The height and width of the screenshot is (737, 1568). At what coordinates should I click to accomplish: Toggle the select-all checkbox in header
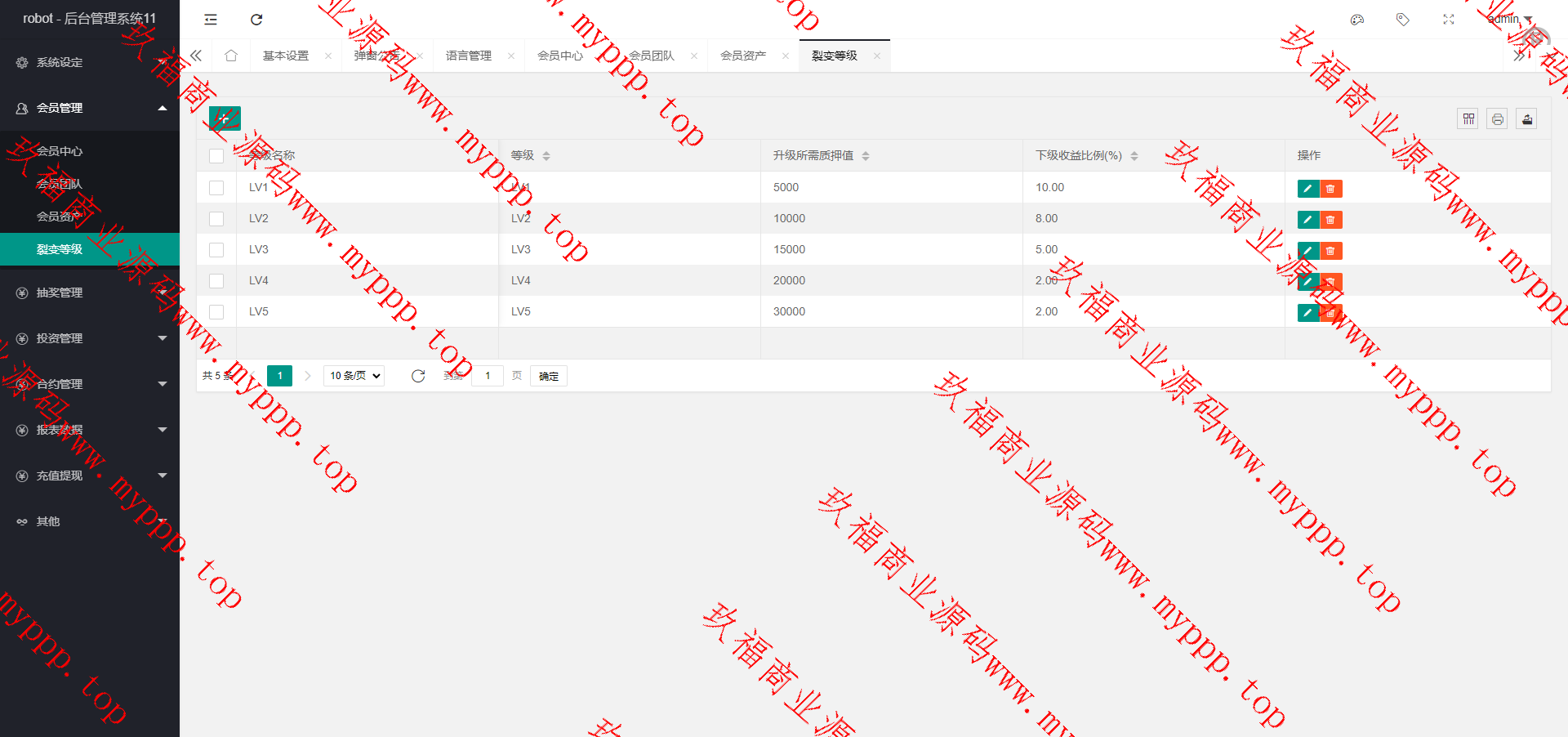point(216,156)
